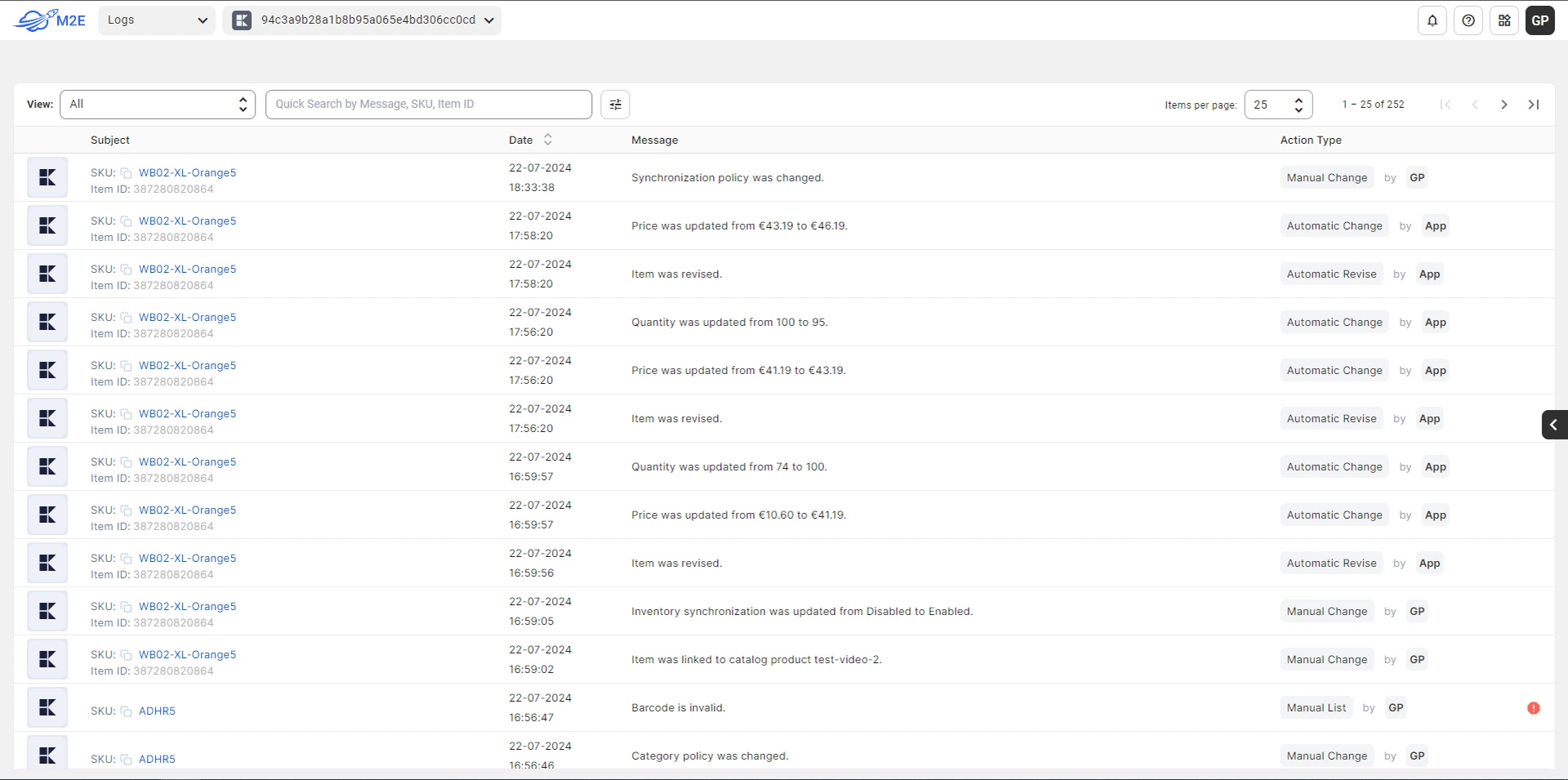Jump to last page arrow

click(x=1533, y=105)
